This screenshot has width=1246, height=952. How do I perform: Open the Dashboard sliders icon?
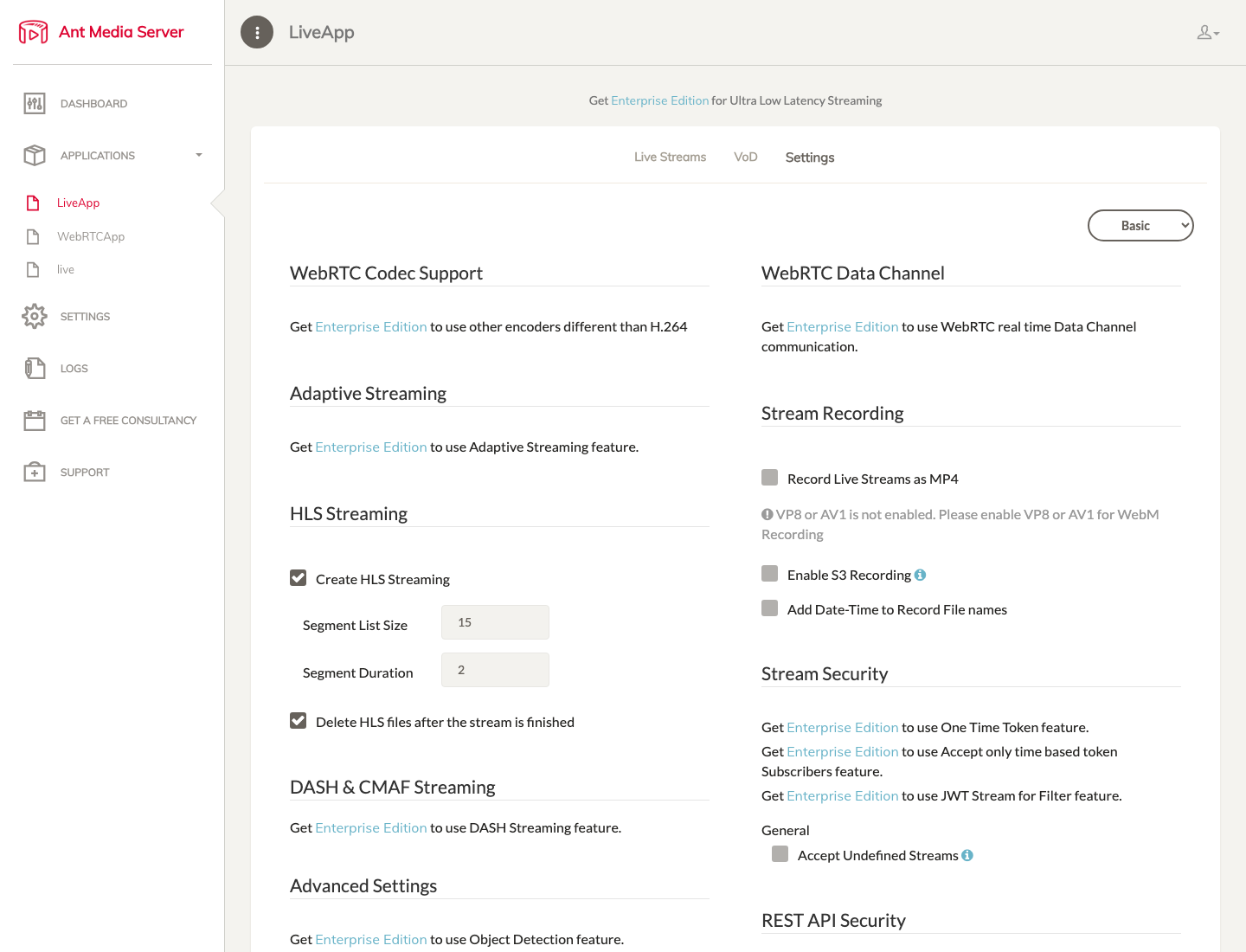(35, 104)
